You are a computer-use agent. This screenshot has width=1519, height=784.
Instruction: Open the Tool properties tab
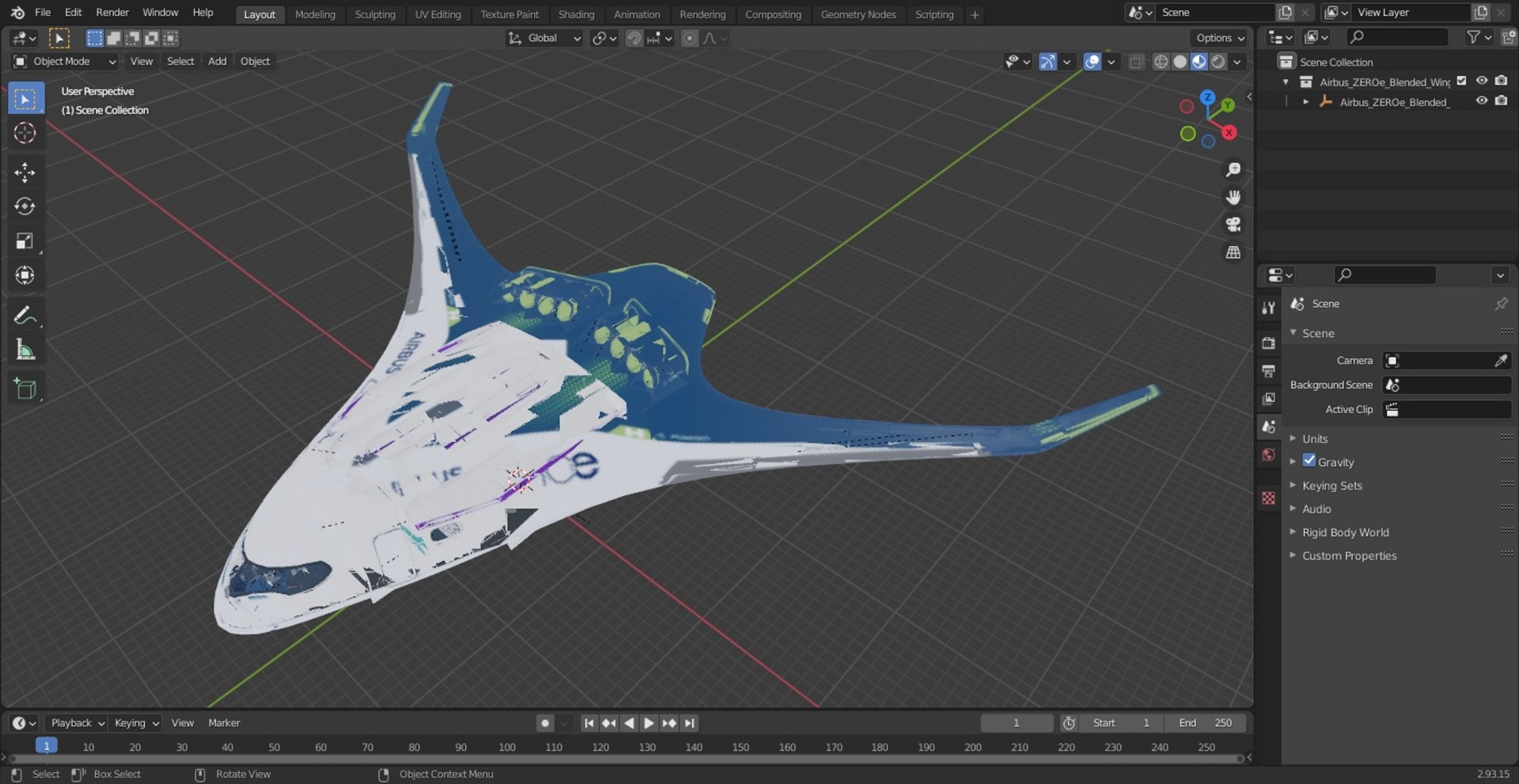pyautogui.click(x=1269, y=308)
